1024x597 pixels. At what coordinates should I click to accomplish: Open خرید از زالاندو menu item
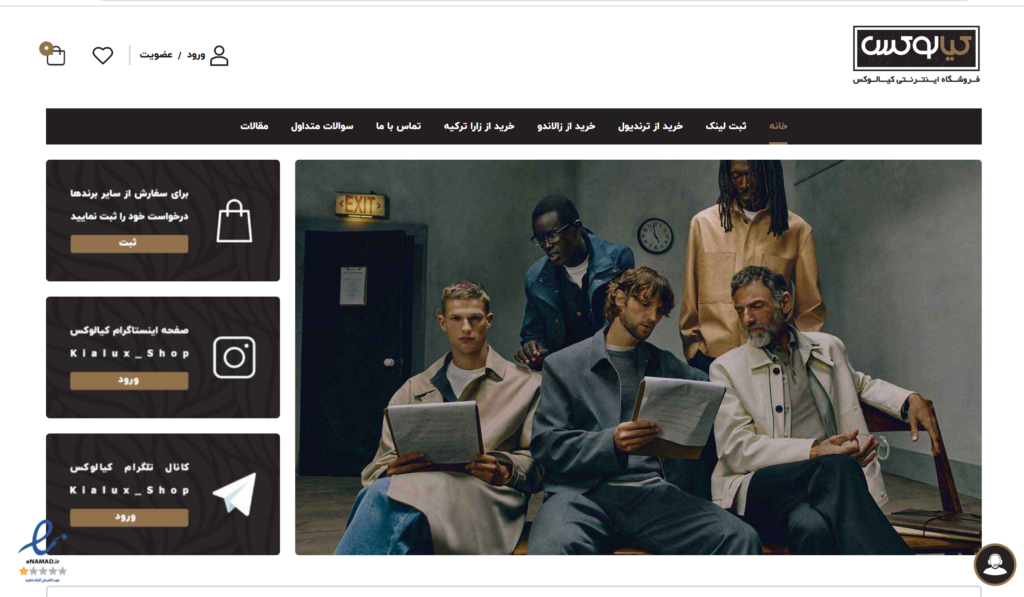pos(566,126)
